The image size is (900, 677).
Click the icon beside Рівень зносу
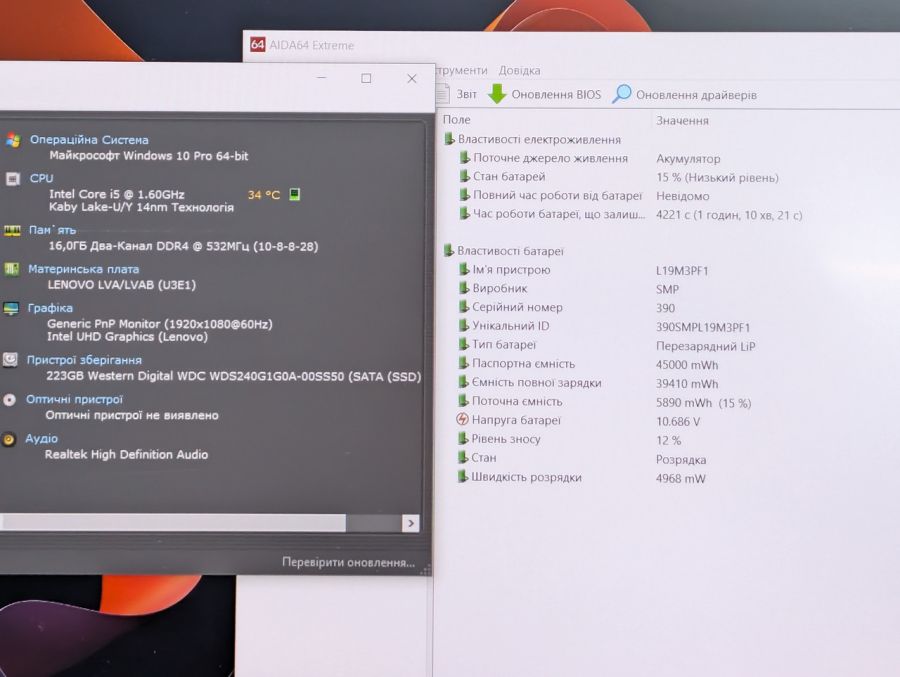point(463,438)
